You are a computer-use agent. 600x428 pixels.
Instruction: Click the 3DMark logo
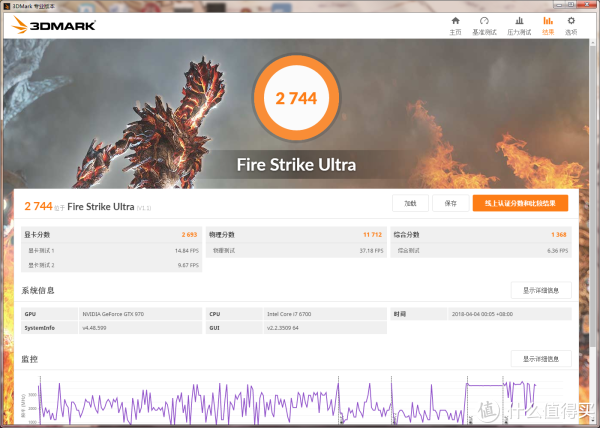[x=53, y=25]
